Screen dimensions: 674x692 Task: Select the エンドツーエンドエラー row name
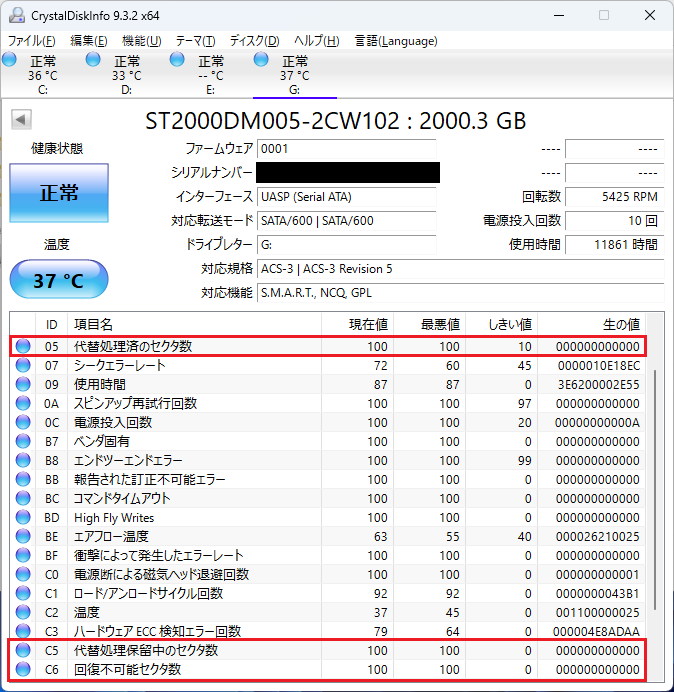pyautogui.click(x=128, y=460)
